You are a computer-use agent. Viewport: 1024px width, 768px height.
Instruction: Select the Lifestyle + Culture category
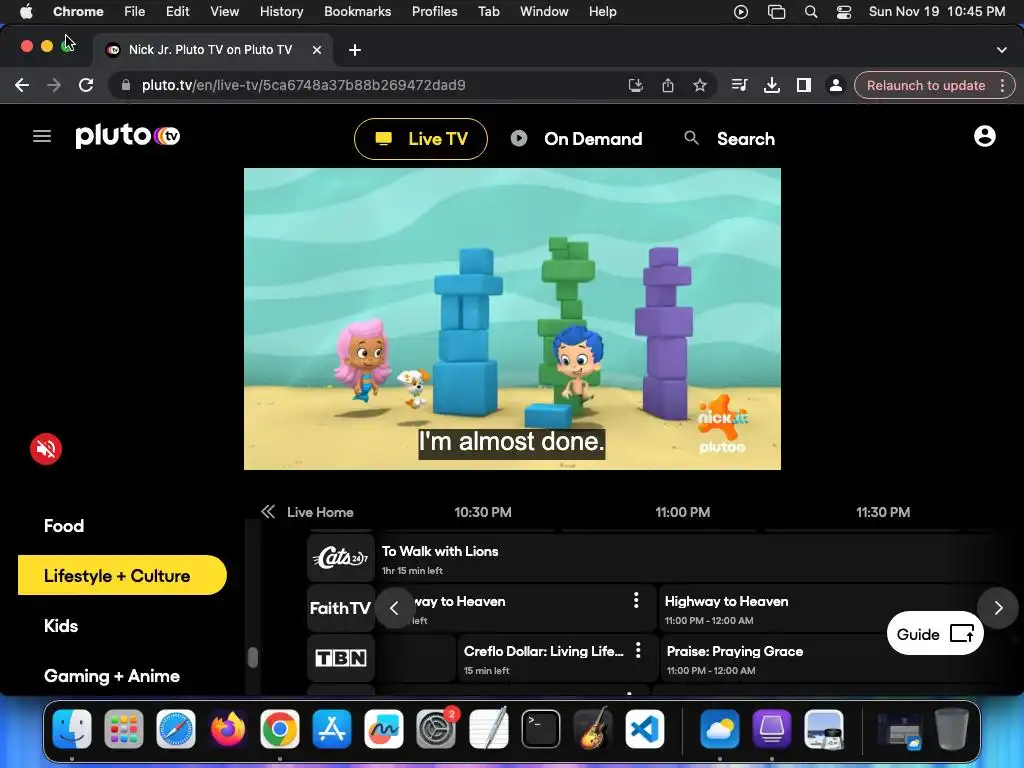(x=122, y=575)
